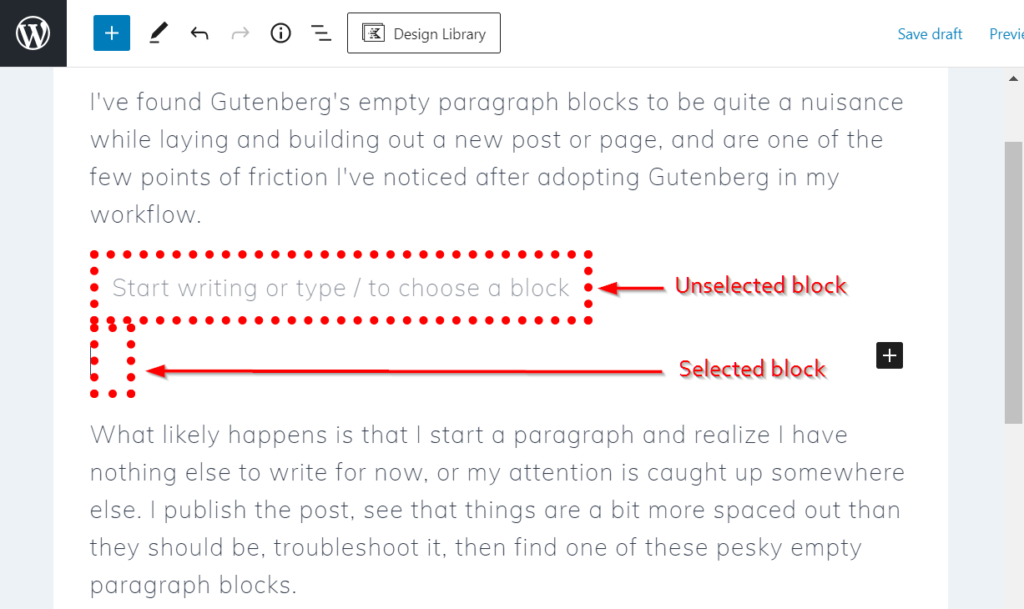Click the Redo arrow icon
The width and height of the screenshot is (1024, 609).
(240, 33)
